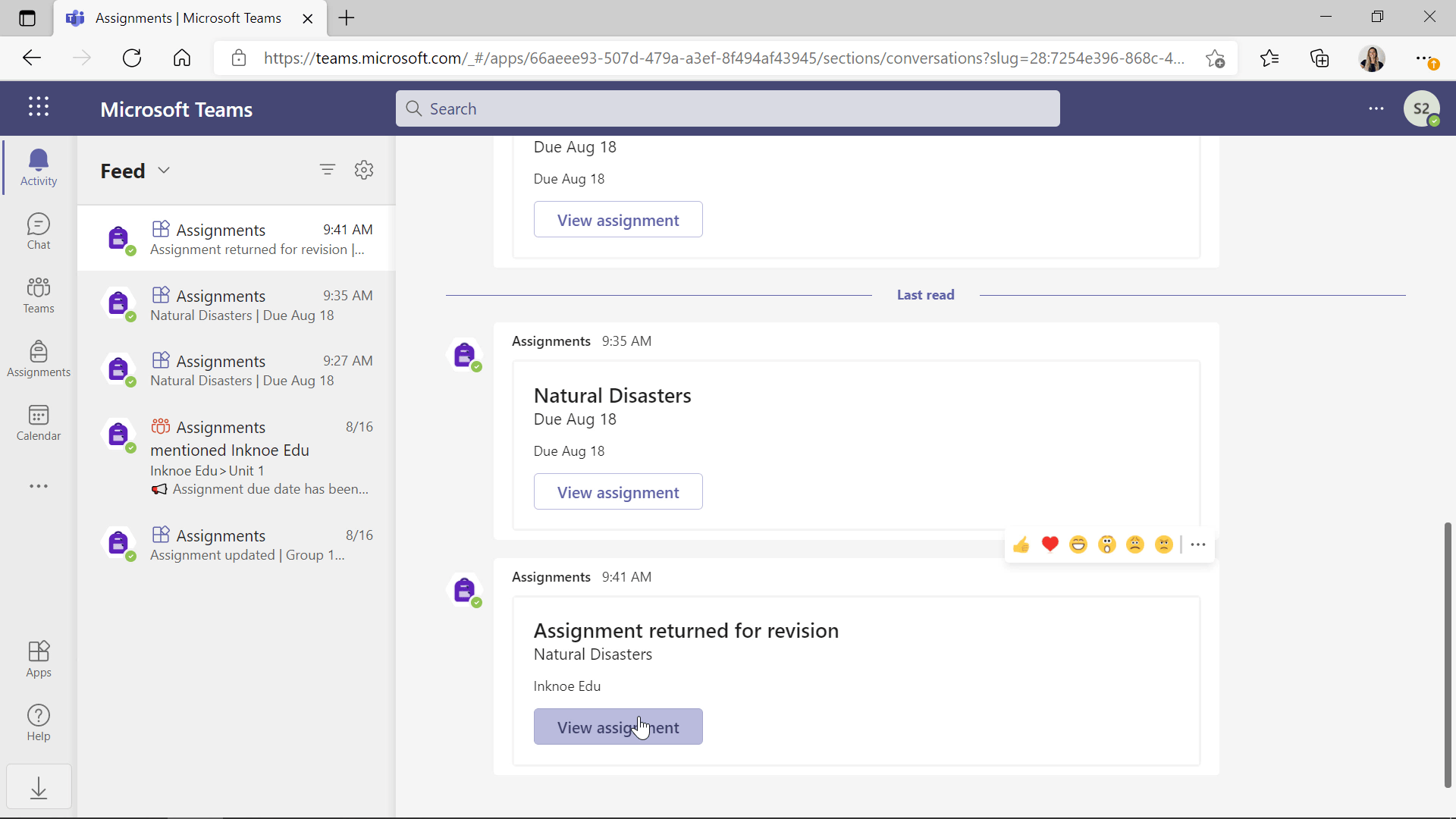Expand emoji reactions menu for message
The height and width of the screenshot is (819, 1456).
tap(1198, 544)
